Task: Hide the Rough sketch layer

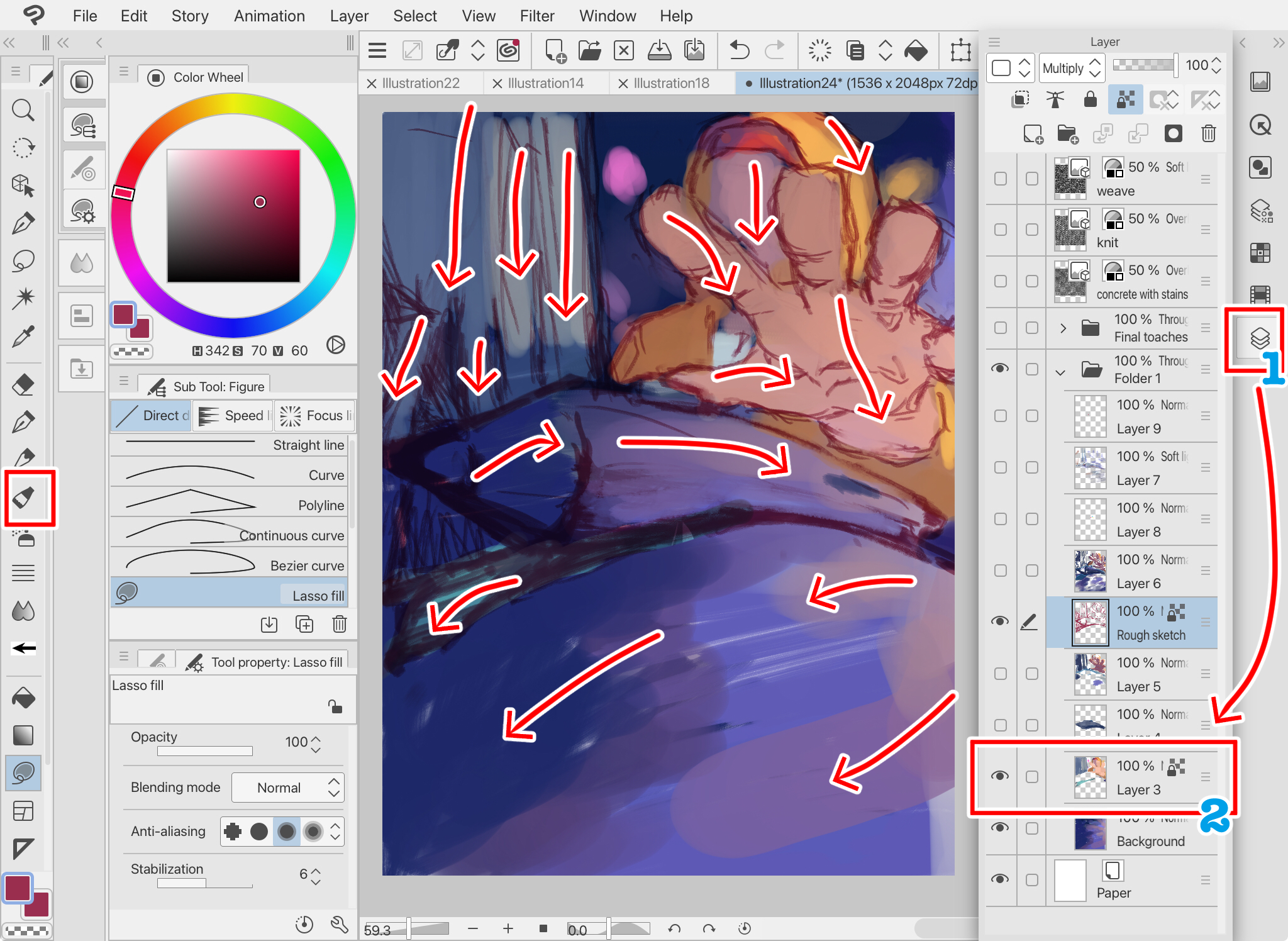Action: tap(1000, 621)
